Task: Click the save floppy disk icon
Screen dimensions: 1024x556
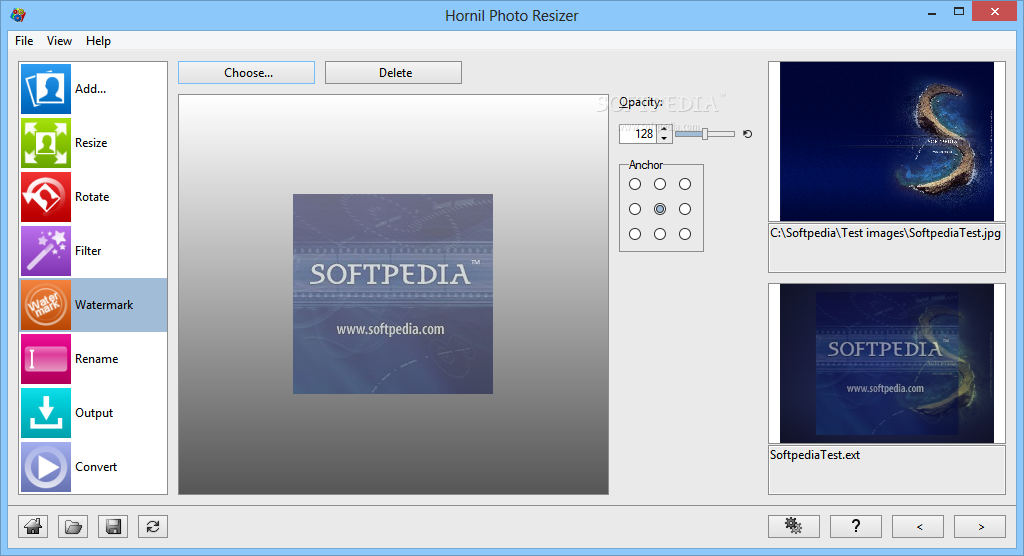Action: pos(113,527)
